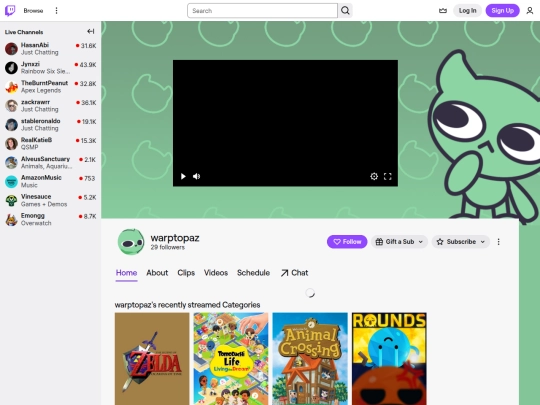Click TheBurntPeanut Apex Legends entry
540x405 pixels.
[51, 87]
